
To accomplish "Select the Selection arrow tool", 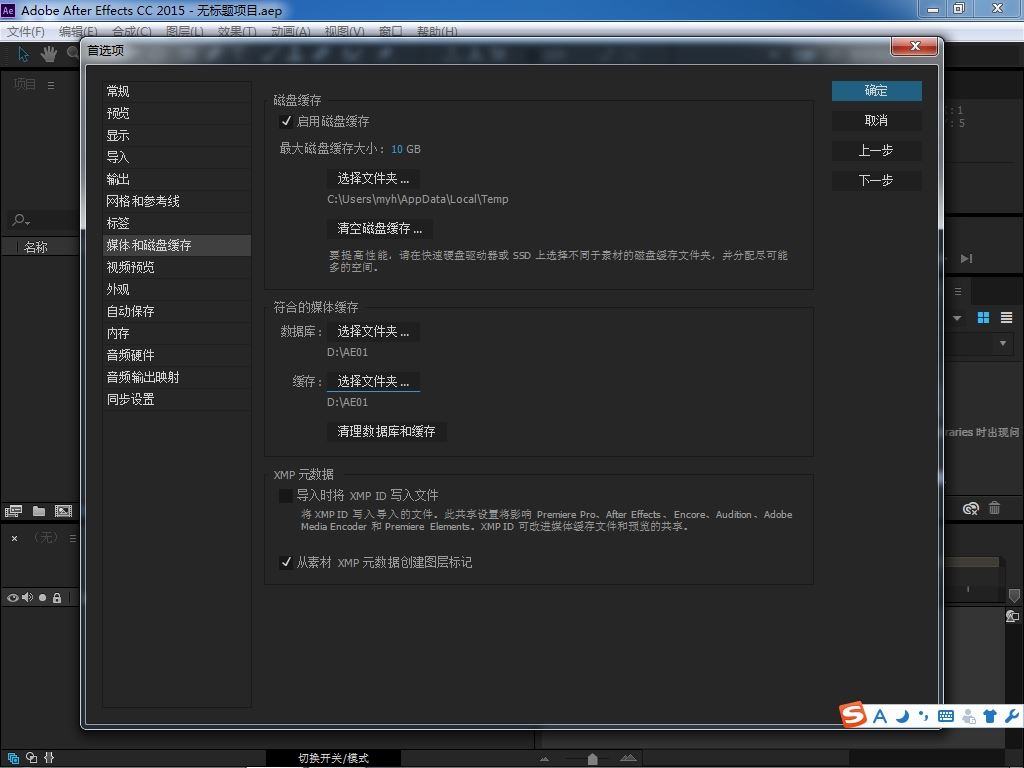I will pos(24,54).
